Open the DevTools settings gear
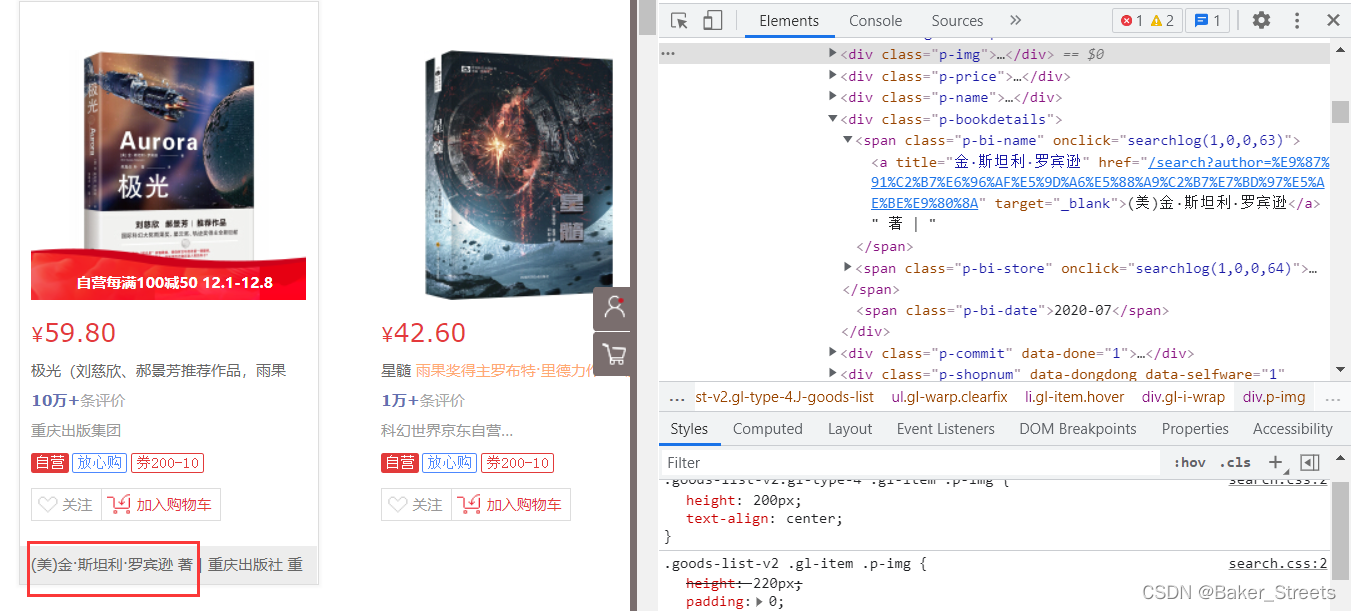This screenshot has width=1351, height=611. click(x=1262, y=21)
